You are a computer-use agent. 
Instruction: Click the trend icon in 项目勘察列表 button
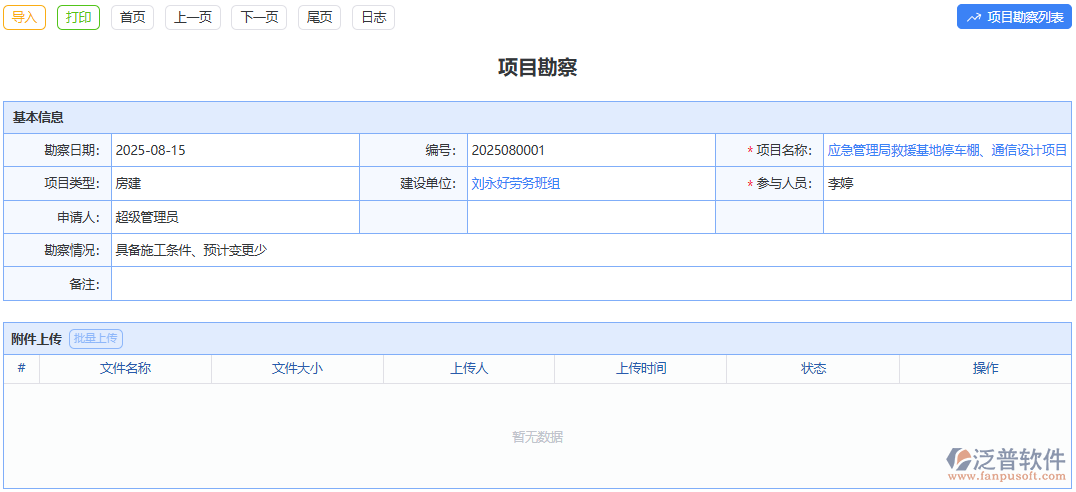pyautogui.click(x=973, y=18)
